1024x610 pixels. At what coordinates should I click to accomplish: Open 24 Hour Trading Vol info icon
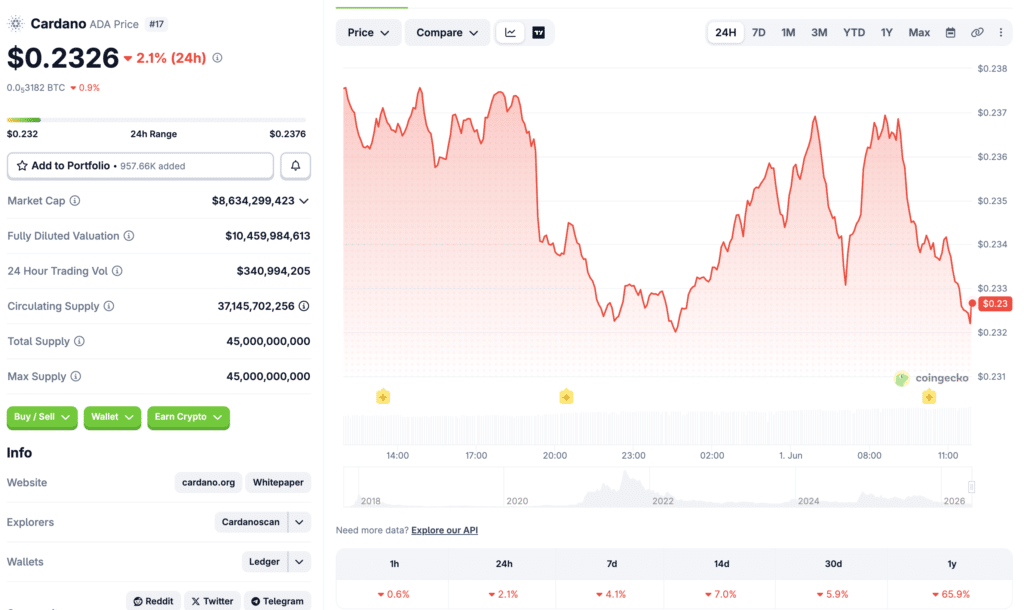click(x=117, y=271)
